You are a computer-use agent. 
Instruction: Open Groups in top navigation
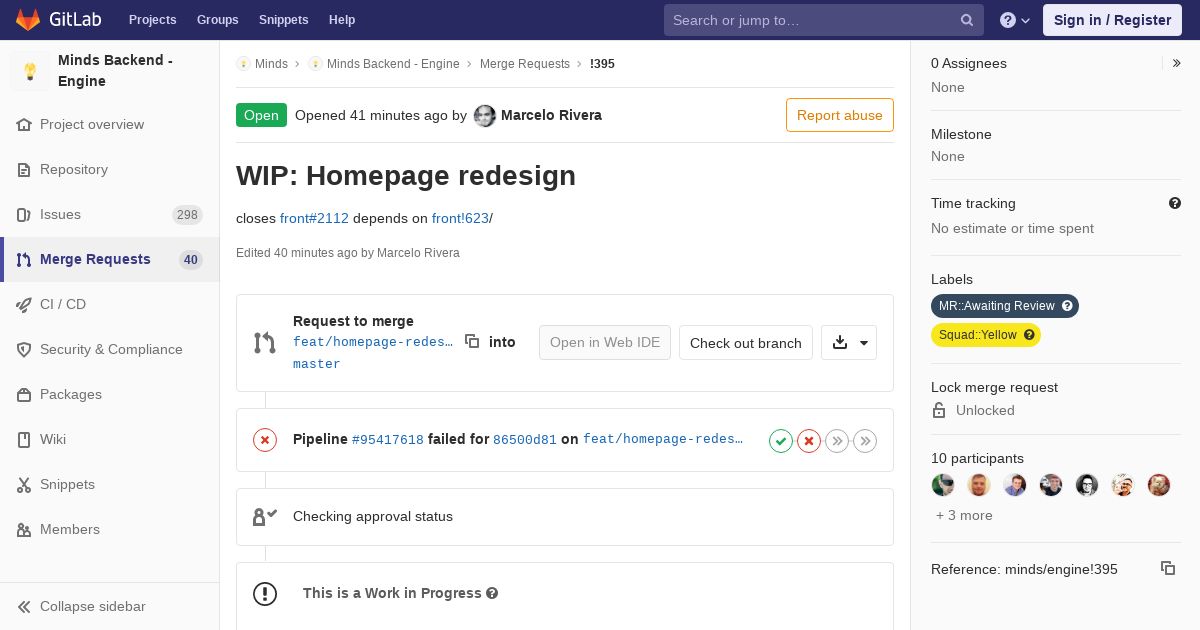click(x=217, y=20)
